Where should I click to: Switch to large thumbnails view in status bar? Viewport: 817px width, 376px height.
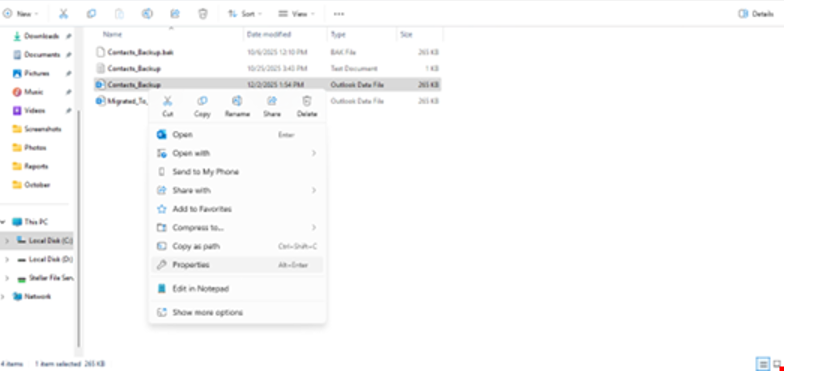pos(777,364)
